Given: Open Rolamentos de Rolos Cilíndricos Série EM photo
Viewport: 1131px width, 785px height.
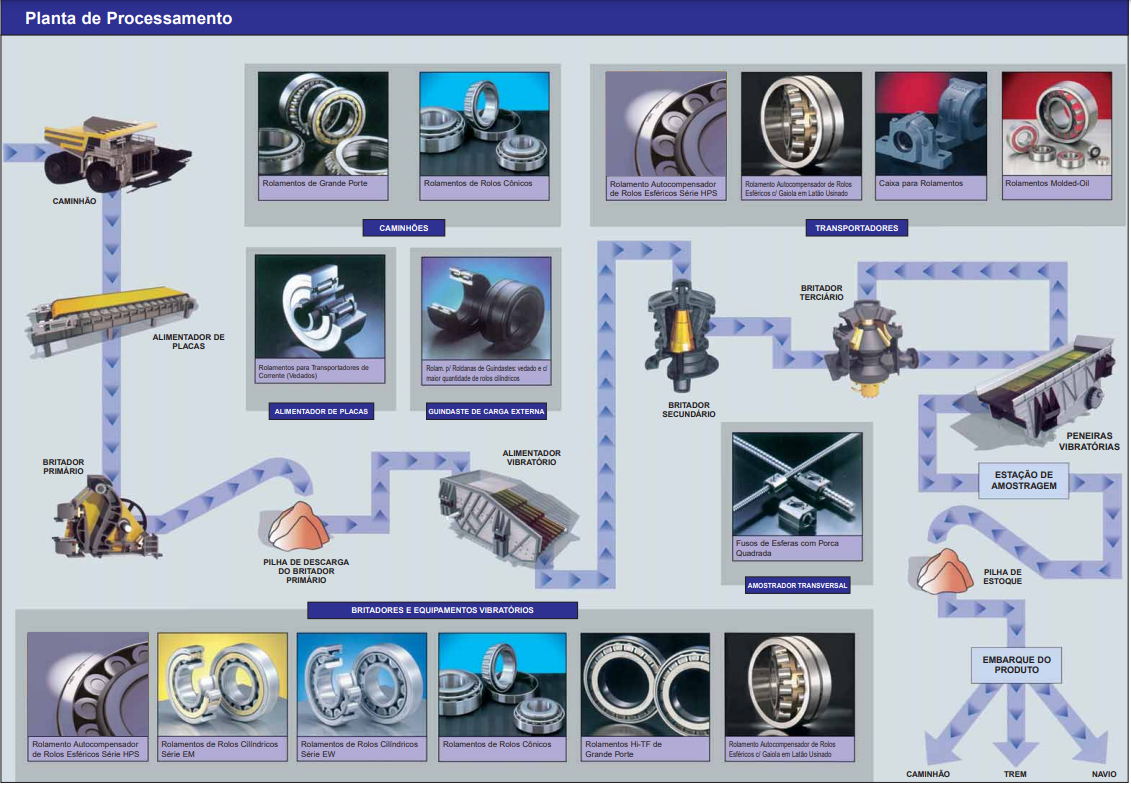Looking at the screenshot, I should coord(222,685).
